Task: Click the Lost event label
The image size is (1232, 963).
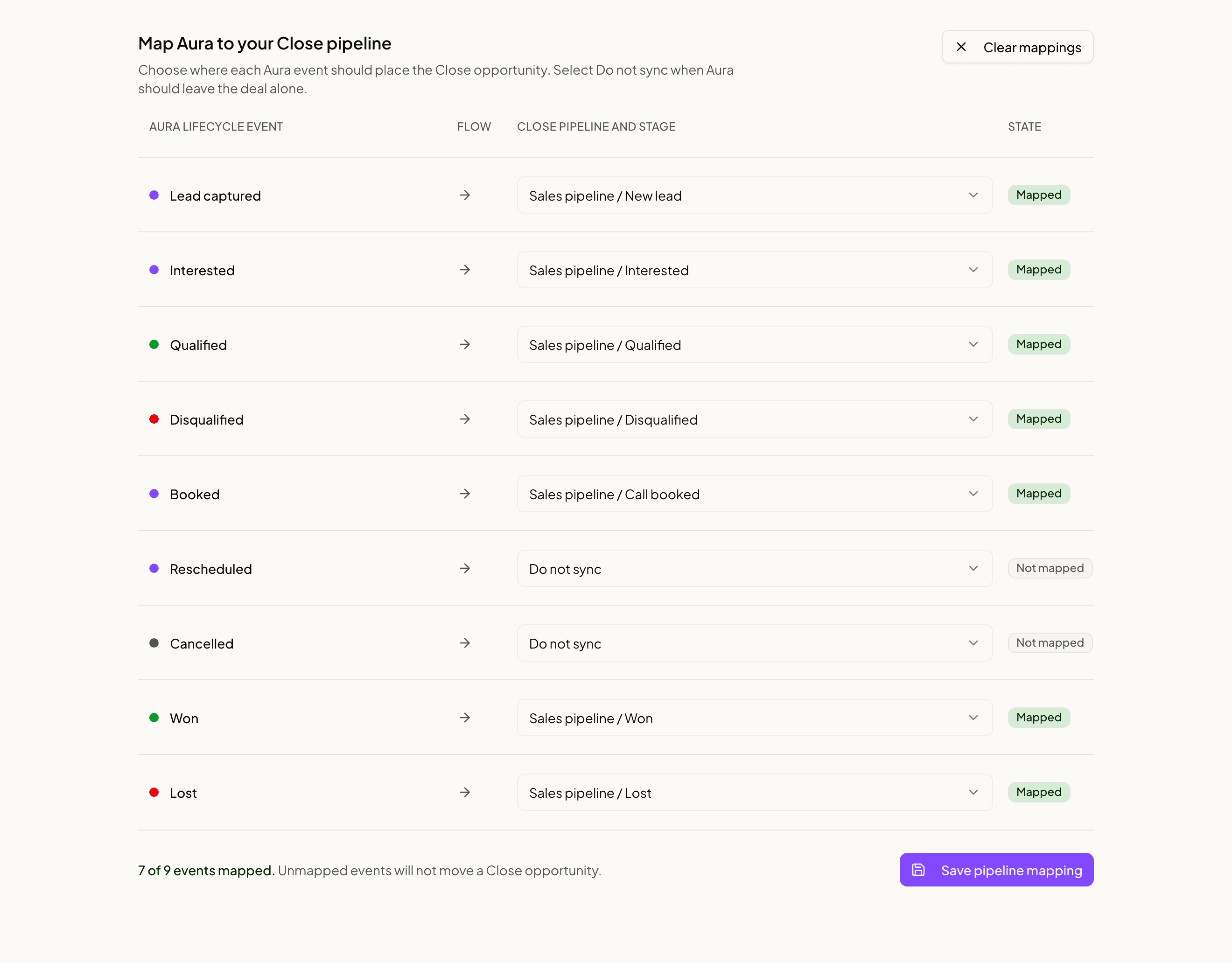Action: point(183,793)
